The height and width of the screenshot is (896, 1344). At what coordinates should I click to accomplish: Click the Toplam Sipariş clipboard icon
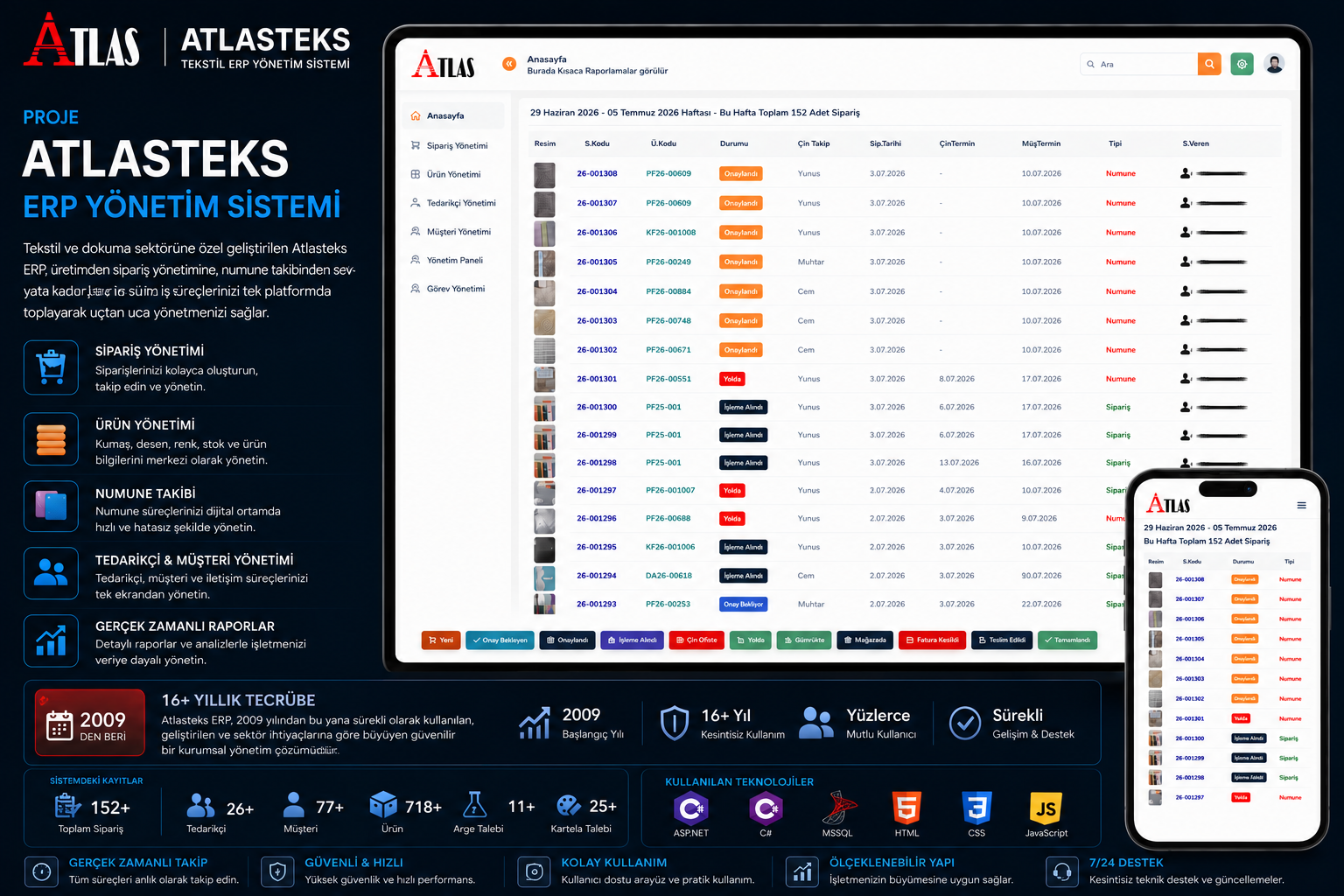point(67,806)
